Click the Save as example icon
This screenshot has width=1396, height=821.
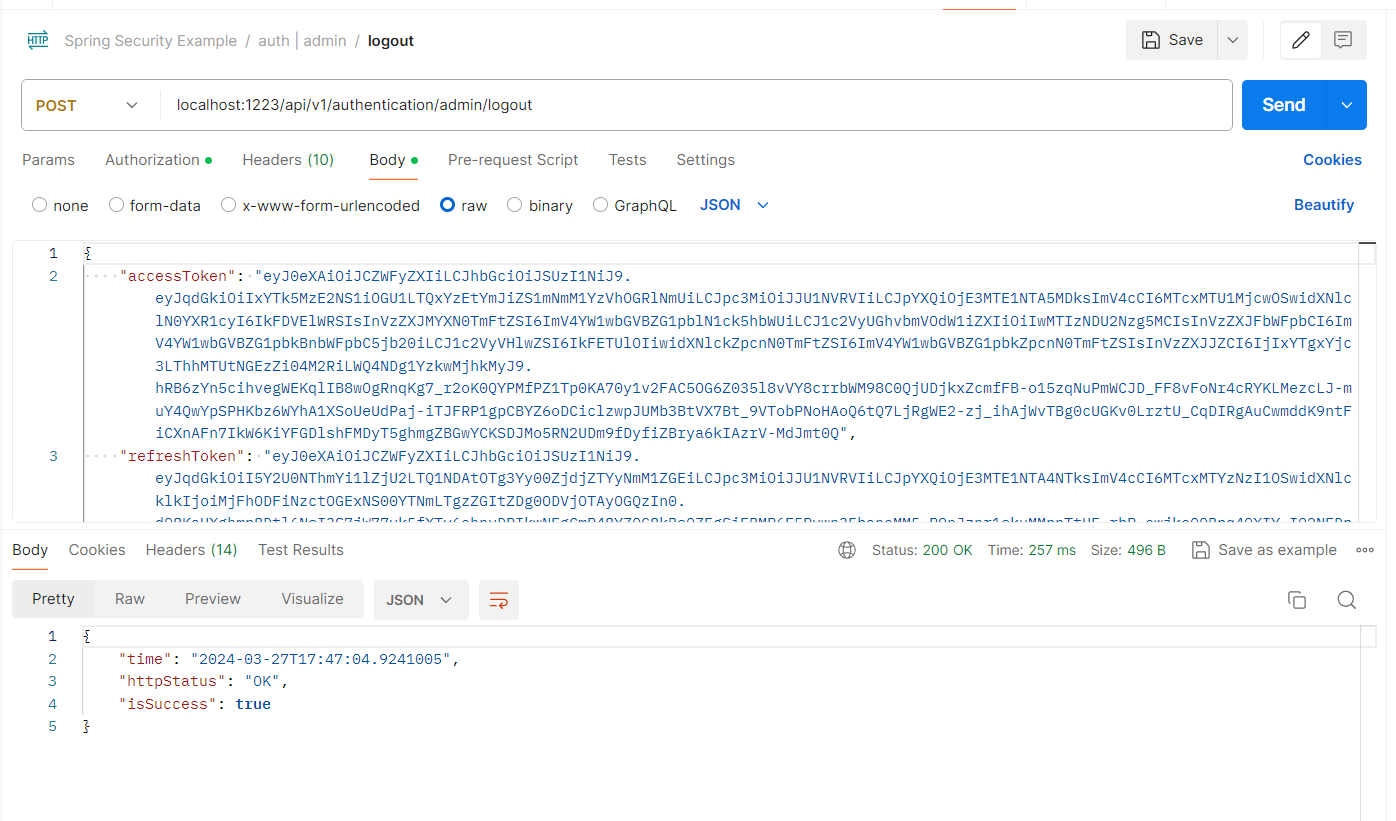tap(1201, 550)
